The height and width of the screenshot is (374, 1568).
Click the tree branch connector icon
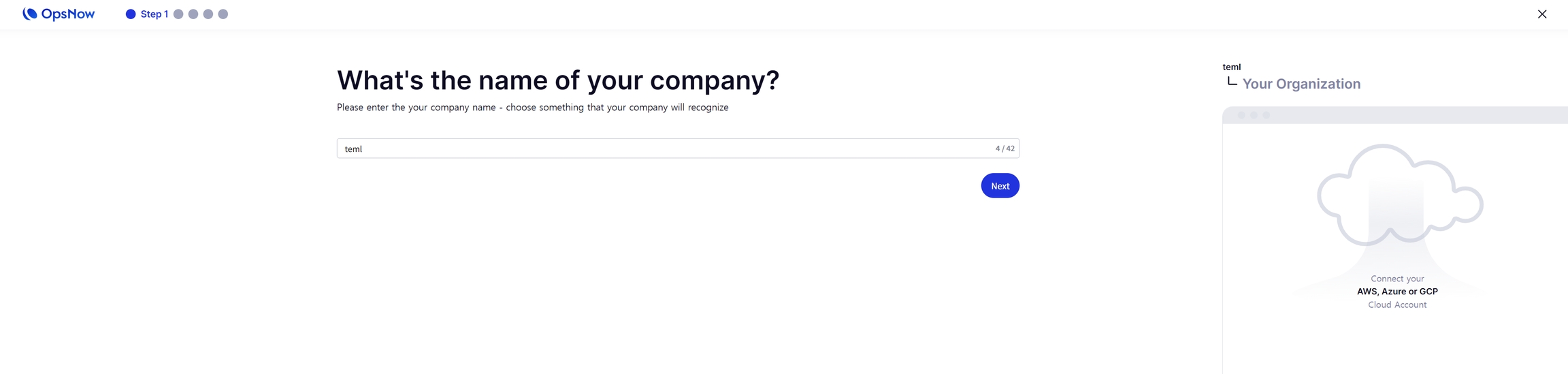[x=1232, y=82]
